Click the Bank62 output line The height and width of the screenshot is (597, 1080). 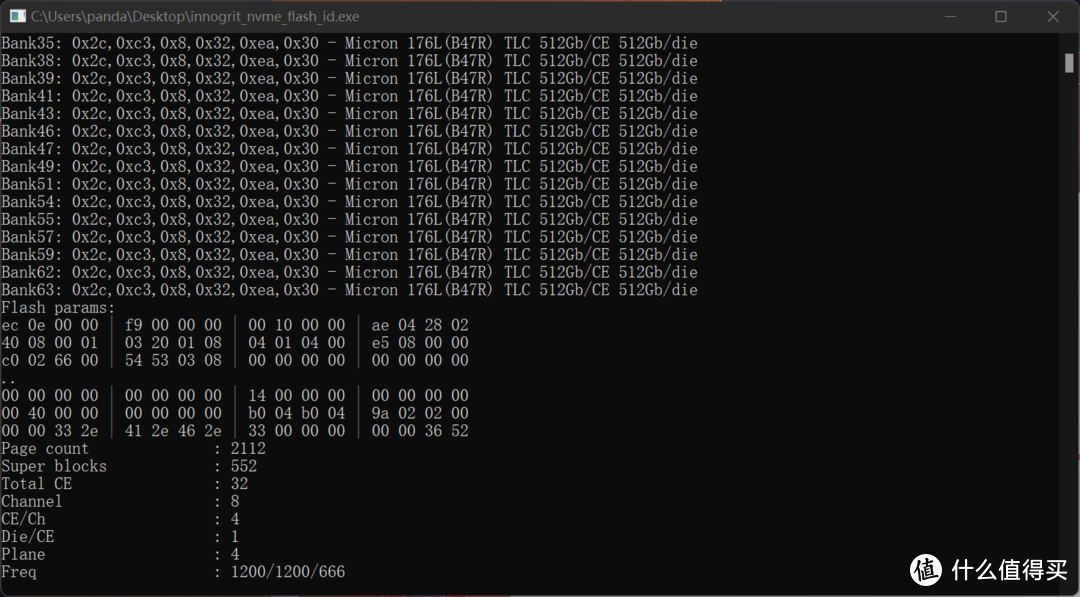pyautogui.click(x=349, y=272)
